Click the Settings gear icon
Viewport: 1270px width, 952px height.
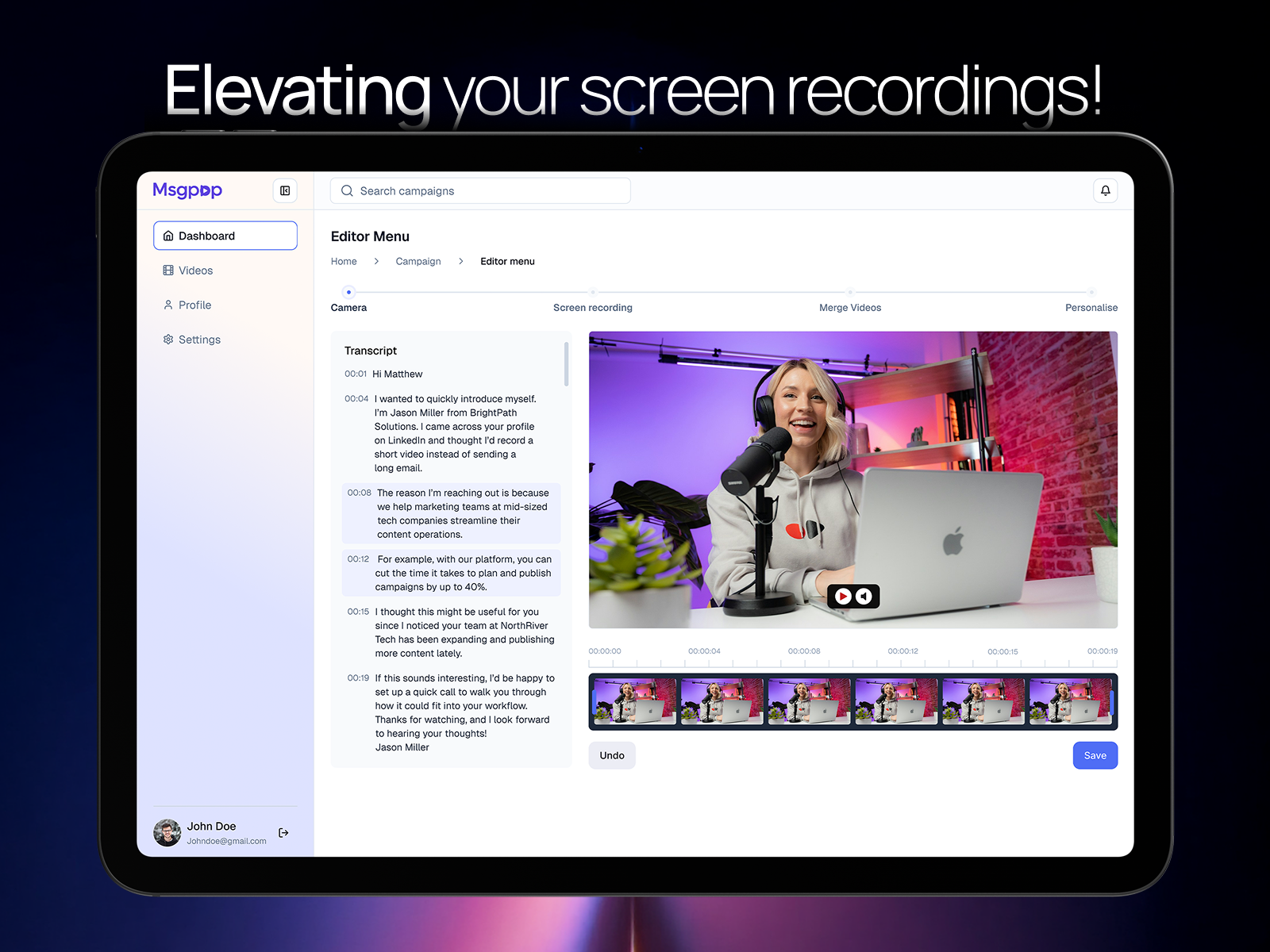pos(168,340)
